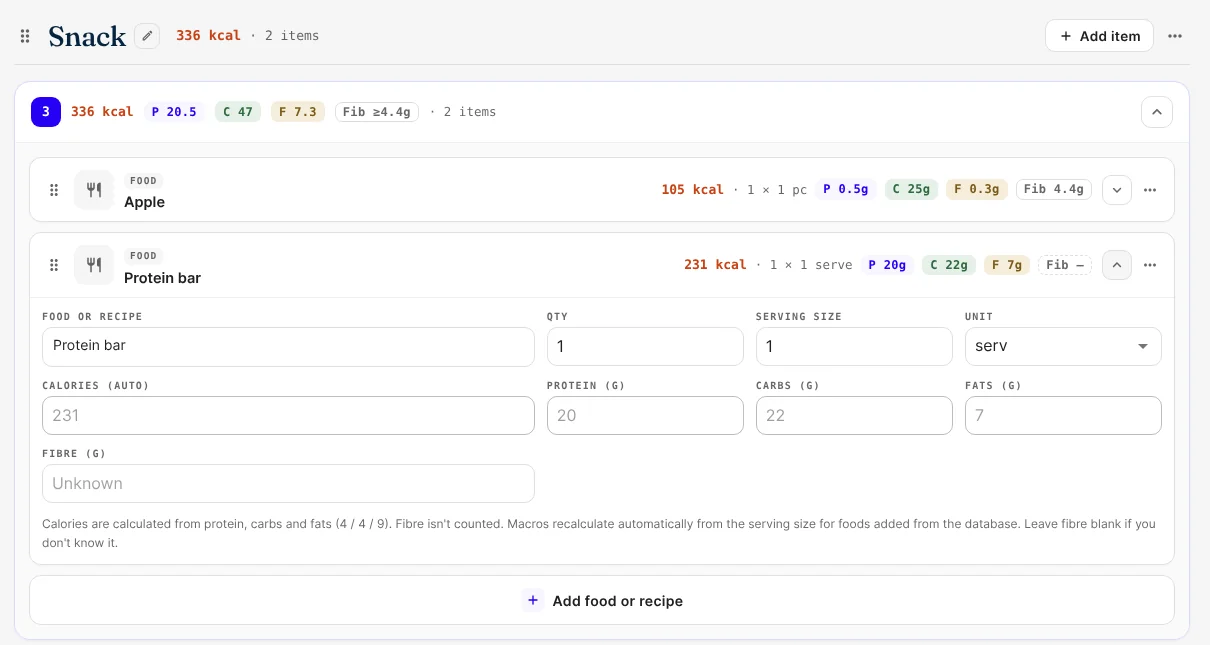Click the Add item button
Viewport: 1210px width, 645px height.
[x=1099, y=36]
